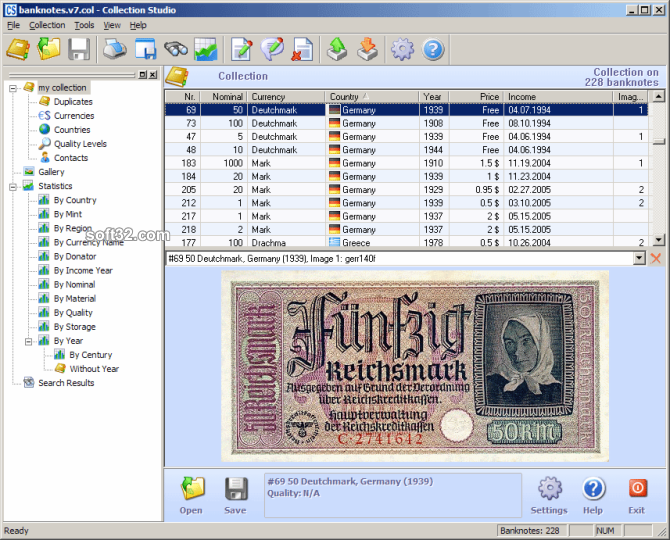Open the View menu
670x540 pixels.
point(112,25)
